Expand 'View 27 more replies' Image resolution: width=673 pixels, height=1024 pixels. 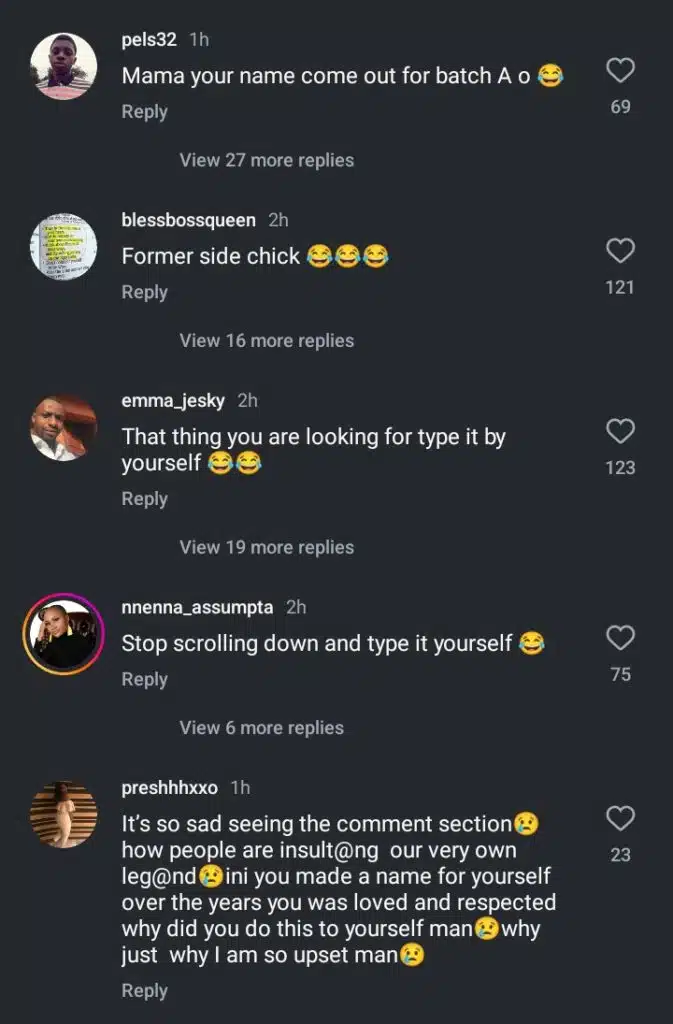click(266, 160)
